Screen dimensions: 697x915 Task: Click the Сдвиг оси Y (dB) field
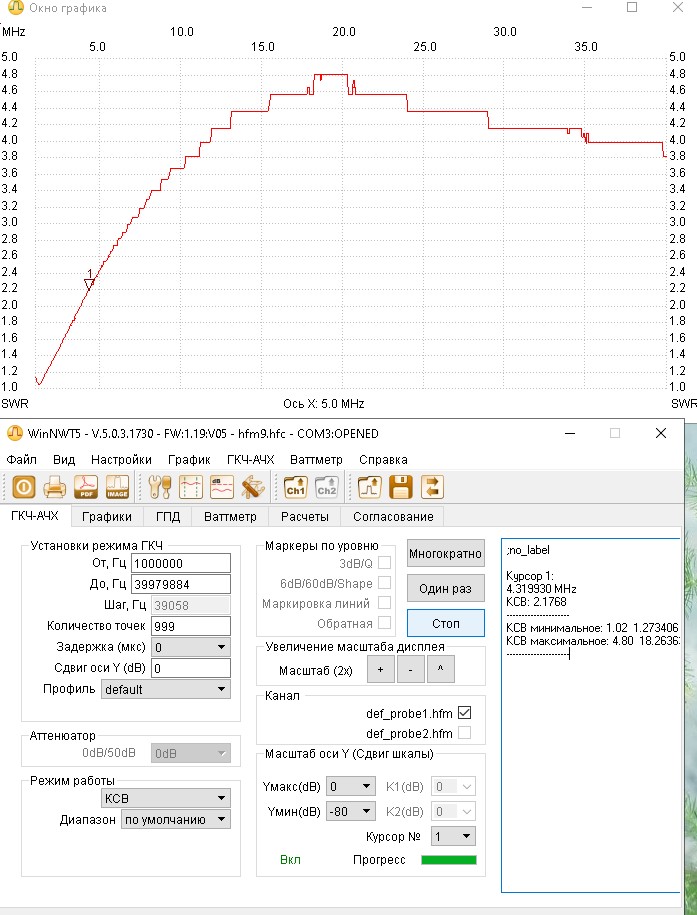point(191,668)
